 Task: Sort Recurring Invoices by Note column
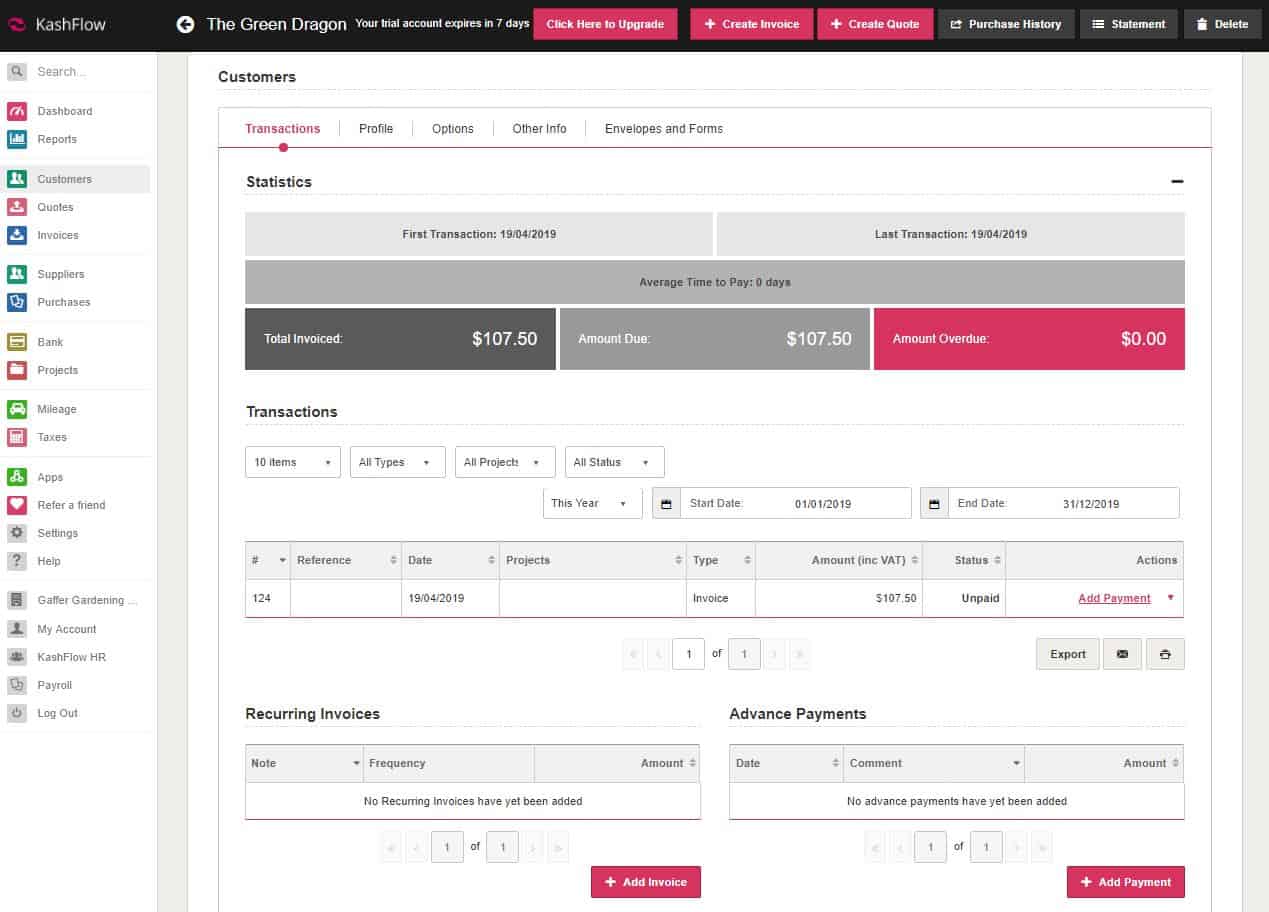point(304,763)
